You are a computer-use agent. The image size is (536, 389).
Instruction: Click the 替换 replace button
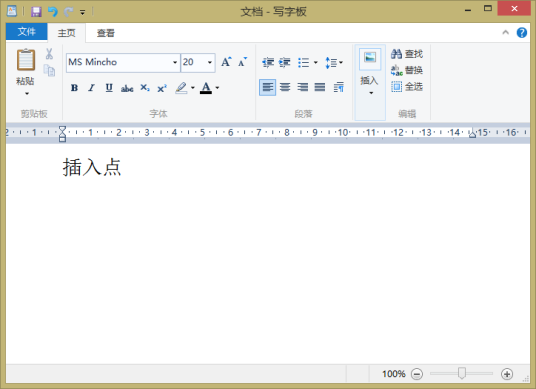407,70
